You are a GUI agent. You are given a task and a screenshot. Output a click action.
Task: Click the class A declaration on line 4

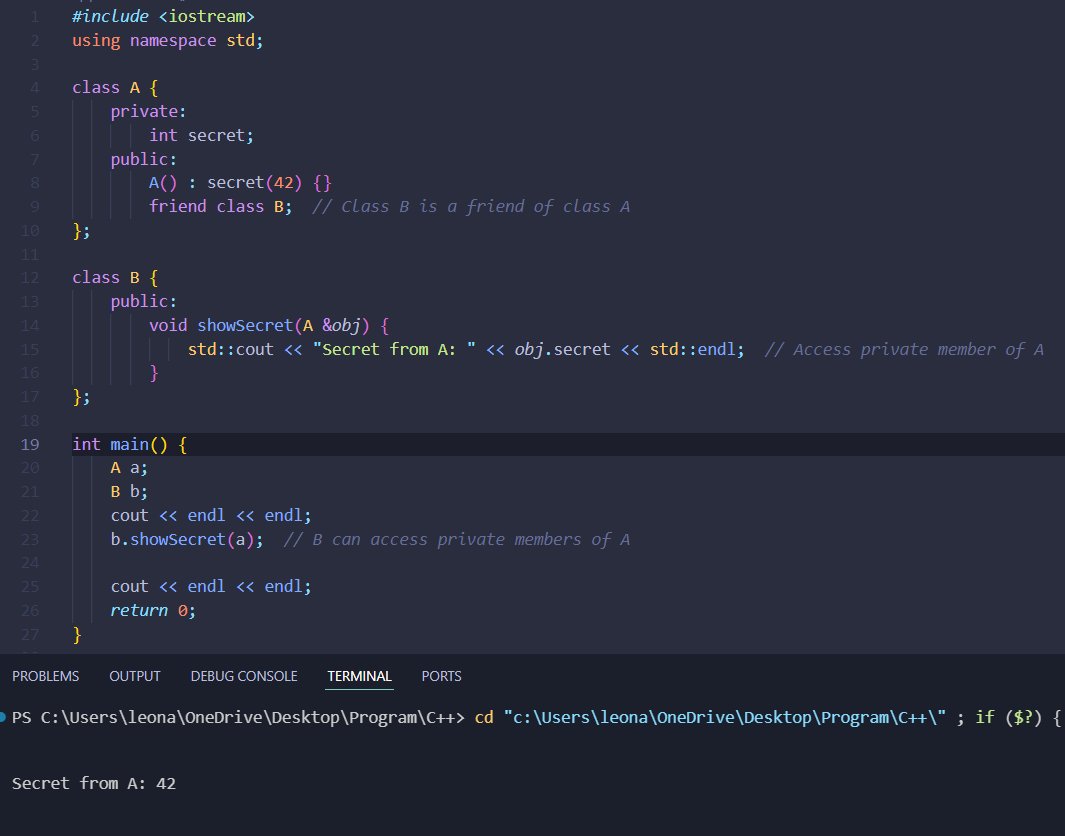[110, 87]
